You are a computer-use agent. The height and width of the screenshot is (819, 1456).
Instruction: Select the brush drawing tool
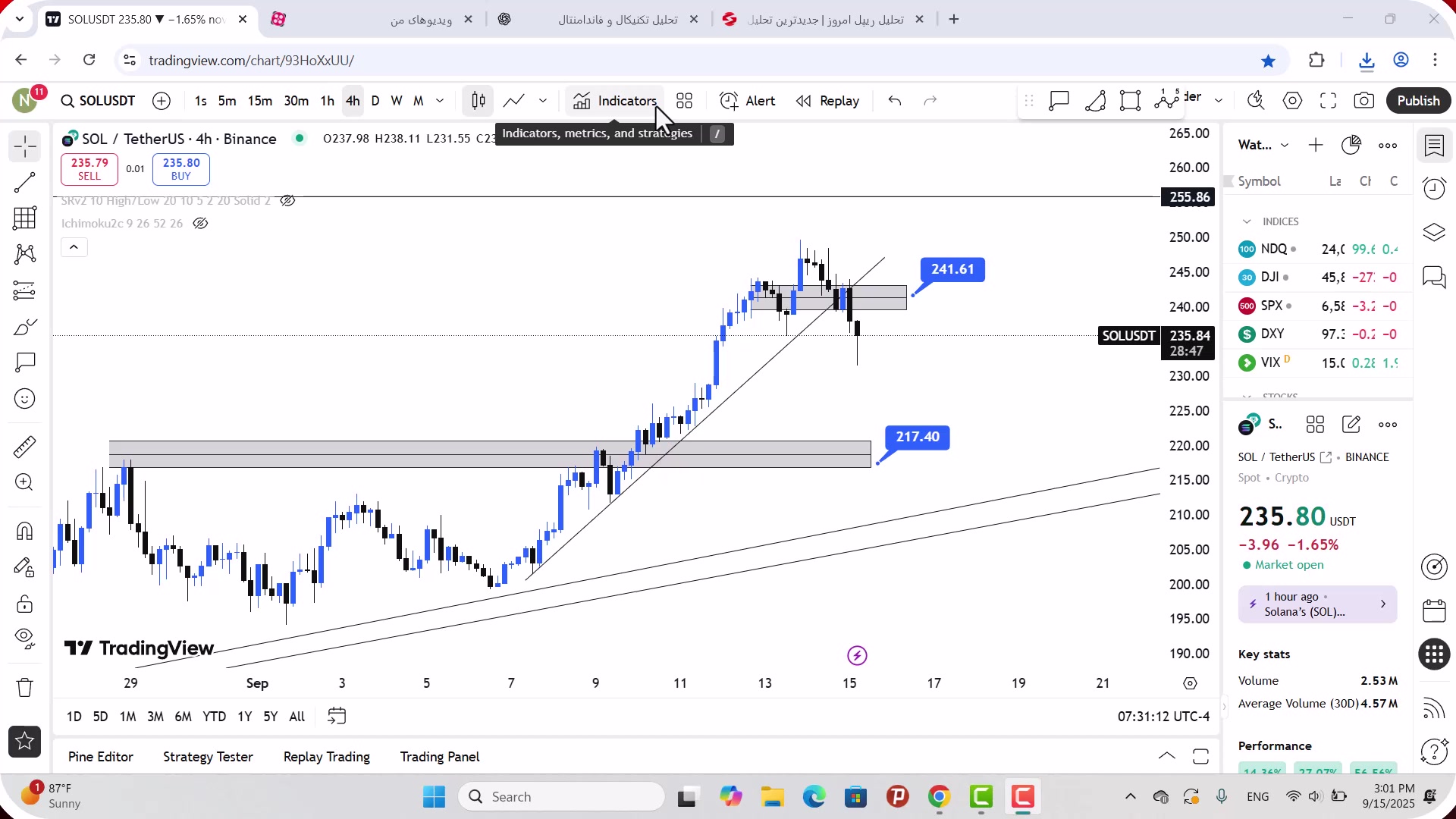(x=25, y=327)
